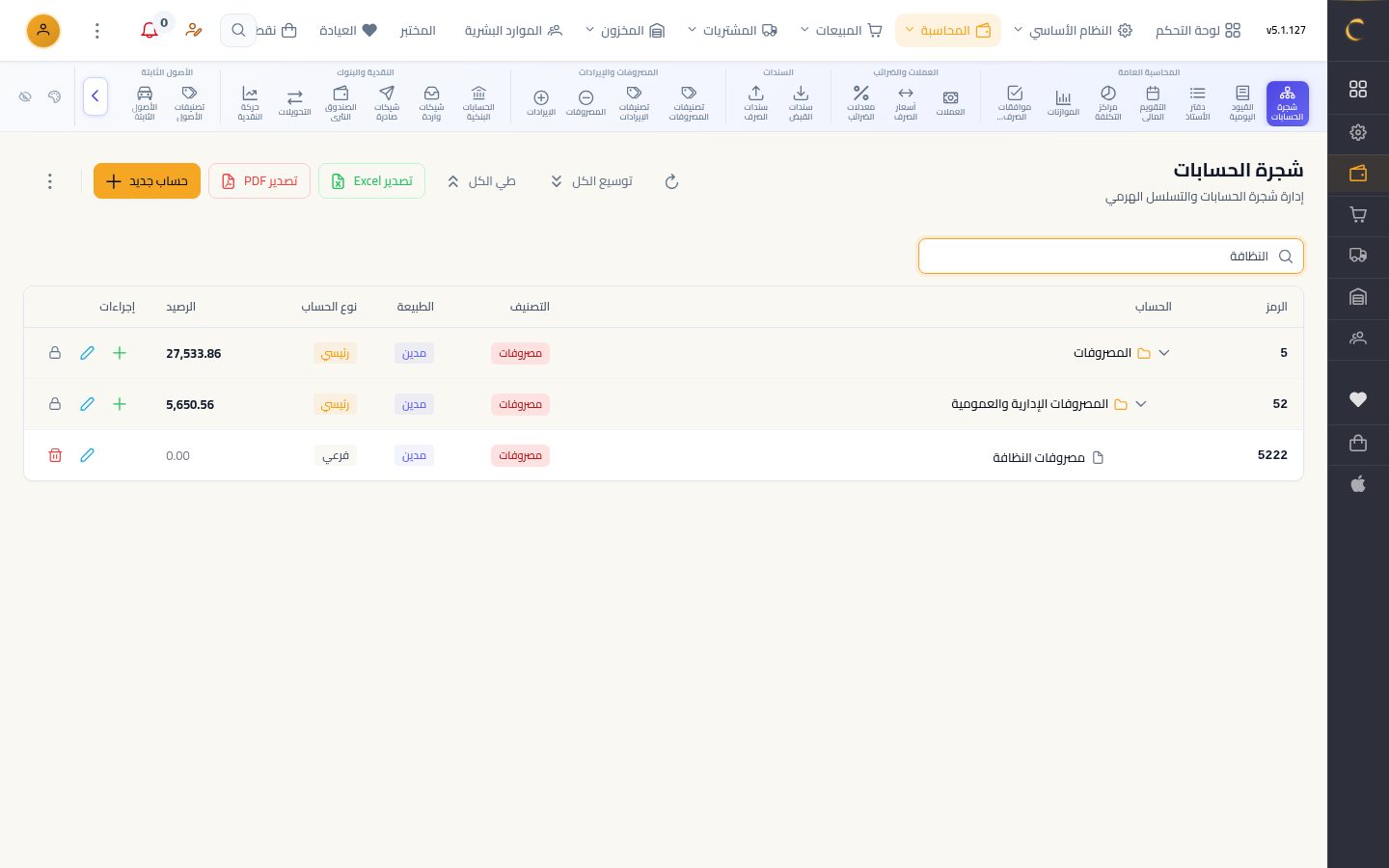Open العملات currencies icon
Viewport: 1389px width, 868px height.
pos(950,103)
